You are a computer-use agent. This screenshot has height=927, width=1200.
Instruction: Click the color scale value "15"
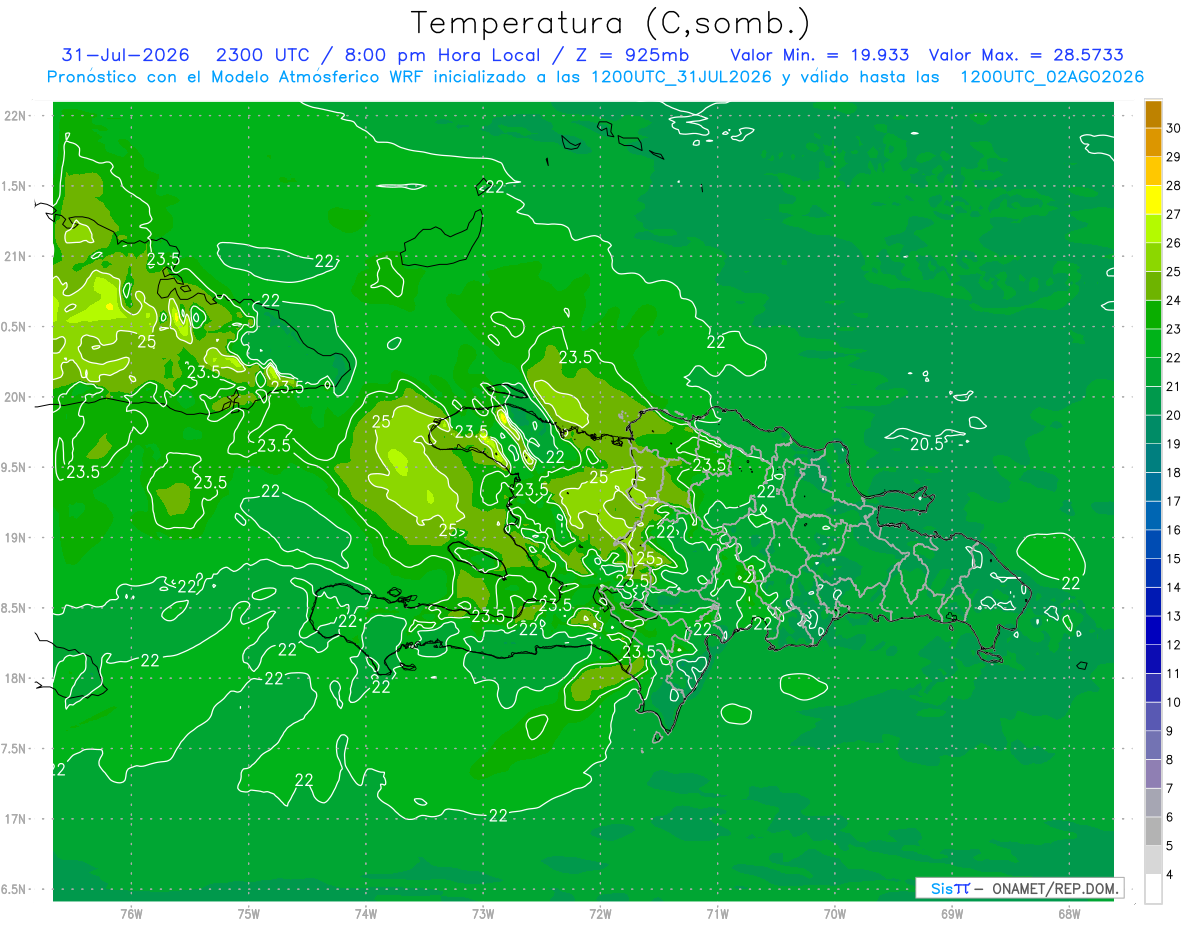[x=1174, y=559]
